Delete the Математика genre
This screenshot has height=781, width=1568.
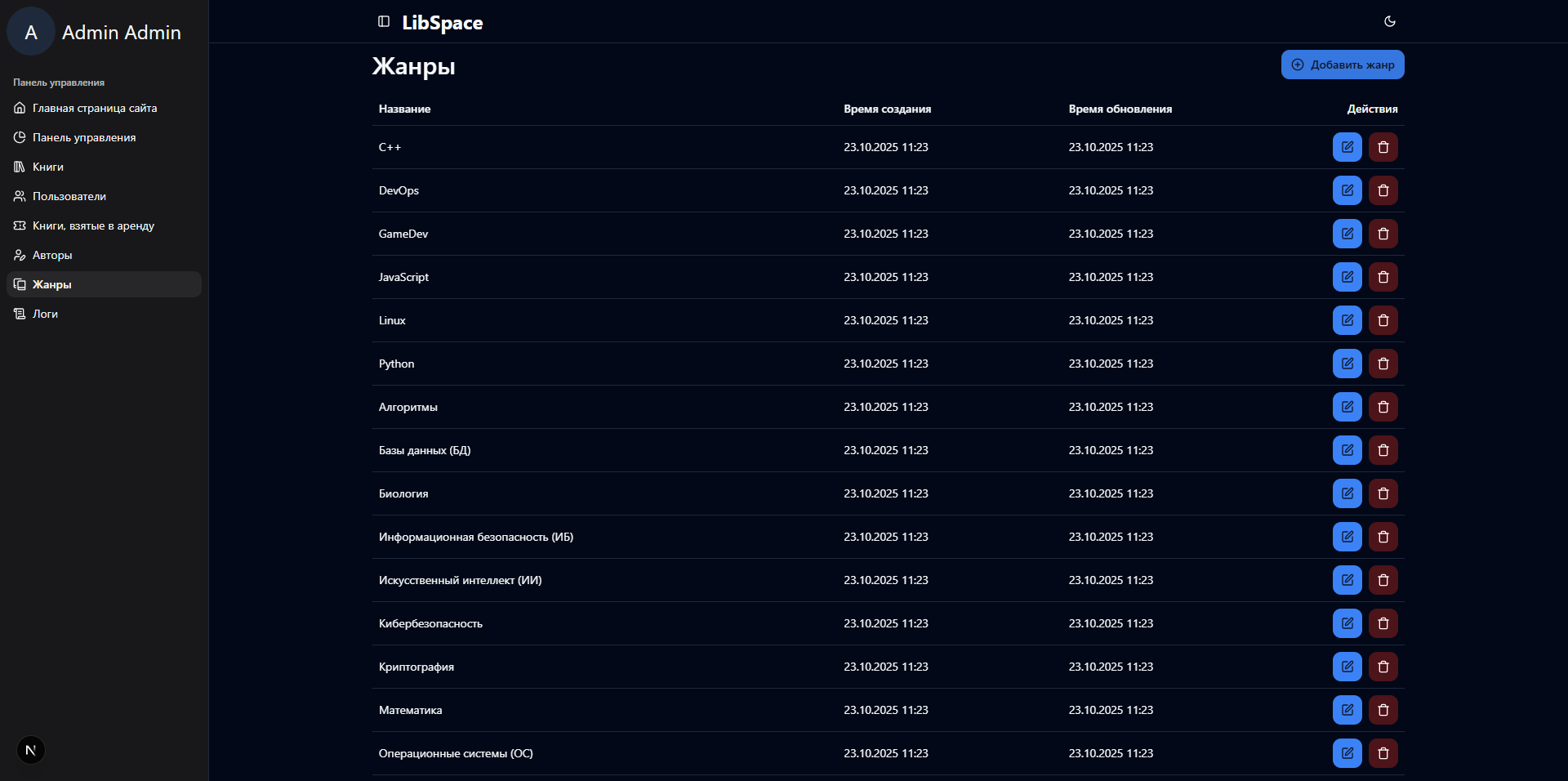pos(1383,710)
